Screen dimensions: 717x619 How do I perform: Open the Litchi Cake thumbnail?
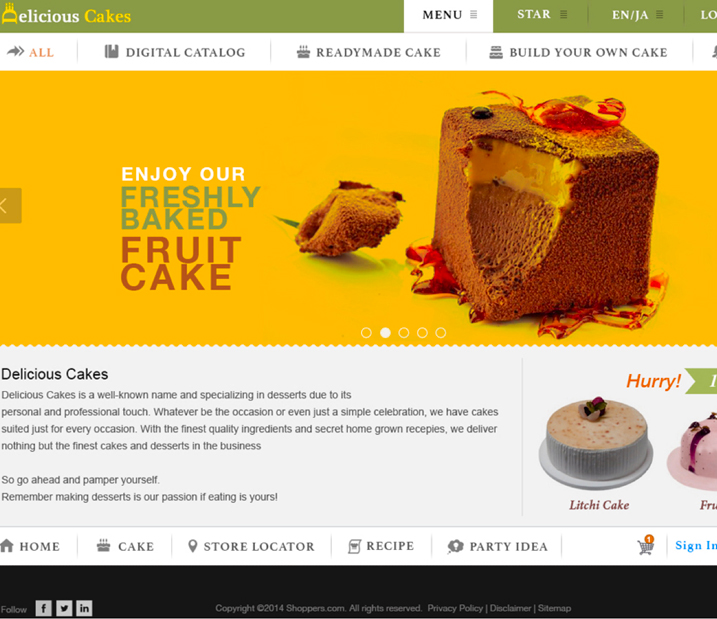pyautogui.click(x=596, y=443)
